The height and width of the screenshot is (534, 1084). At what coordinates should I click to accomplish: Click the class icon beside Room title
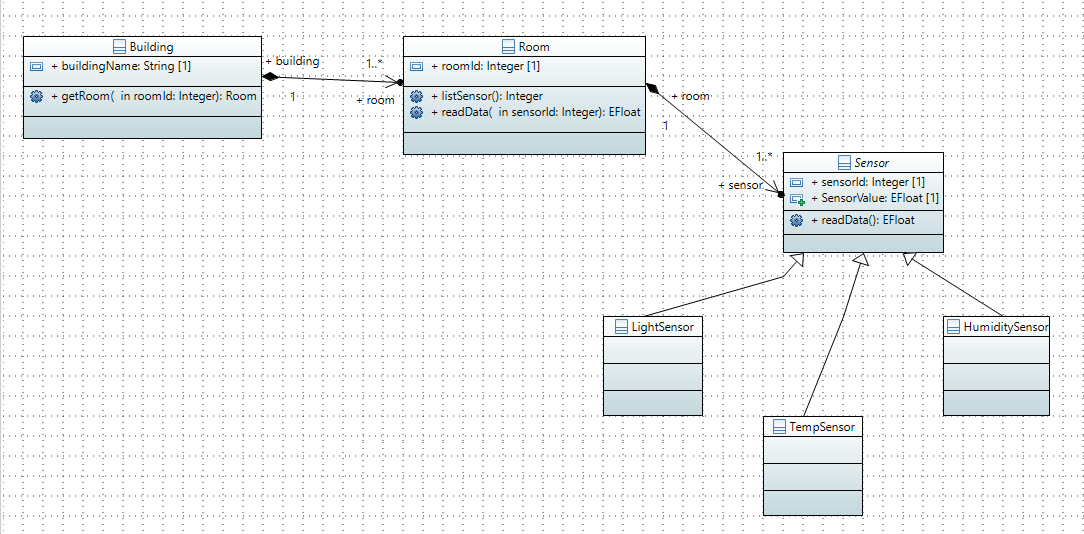click(508, 47)
